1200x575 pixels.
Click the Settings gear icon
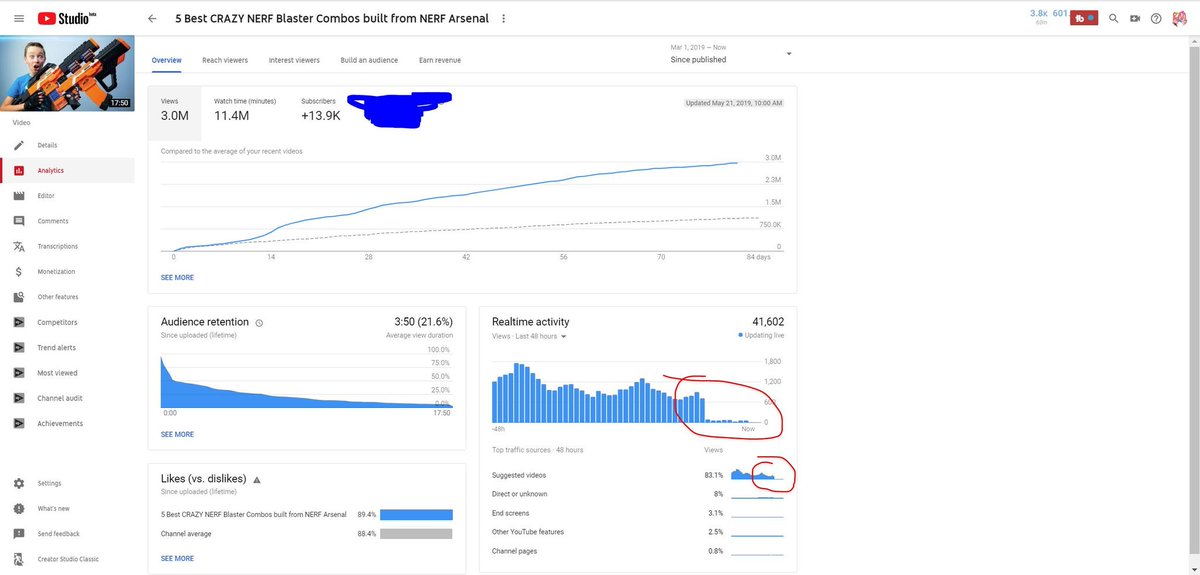[x=19, y=483]
